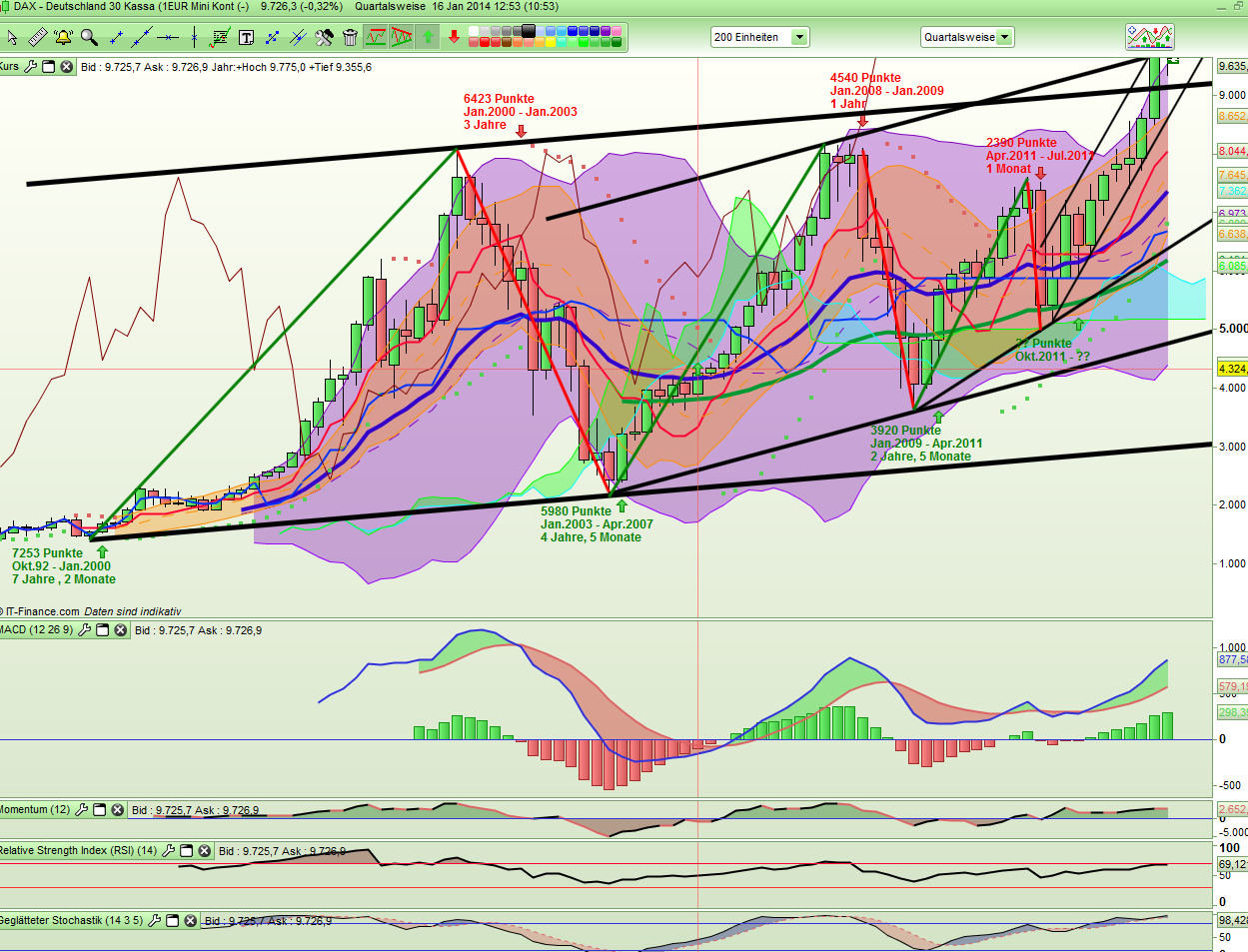The height and width of the screenshot is (952, 1248).
Task: Draw a horizontal line on chart
Action: click(168, 37)
